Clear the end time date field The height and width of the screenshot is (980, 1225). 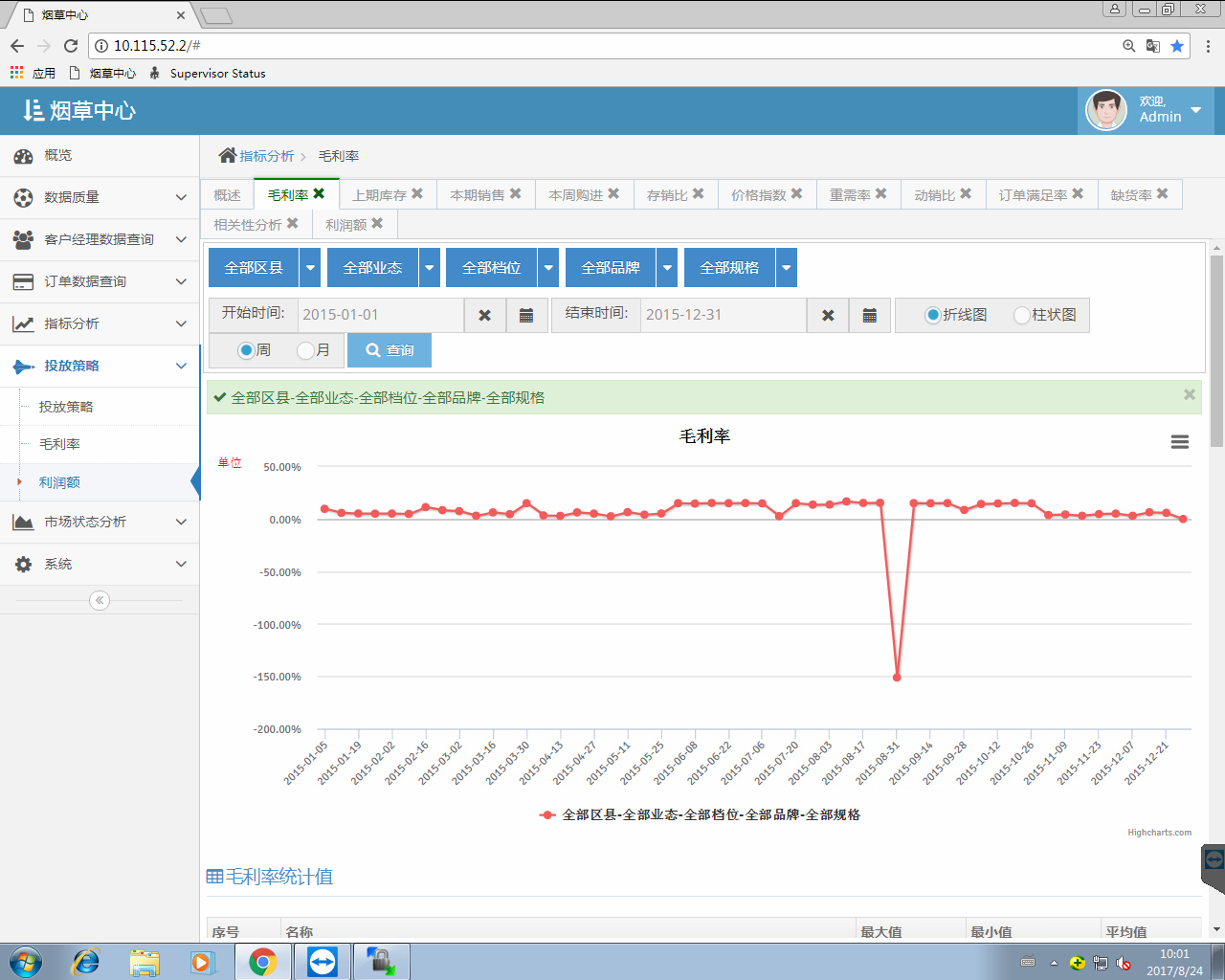click(828, 315)
